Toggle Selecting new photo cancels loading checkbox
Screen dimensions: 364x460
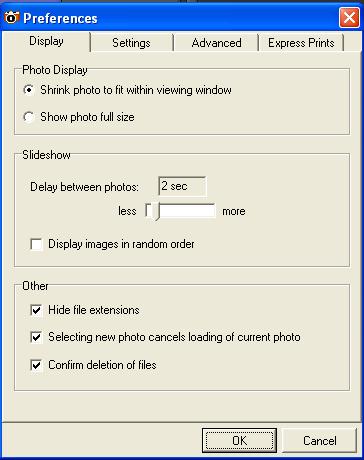click(36, 337)
